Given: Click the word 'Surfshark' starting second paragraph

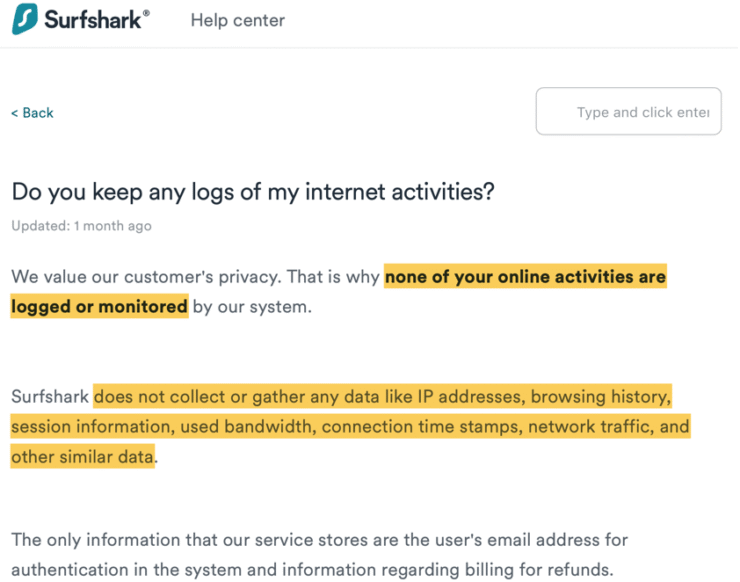Looking at the screenshot, I should click(50, 396).
